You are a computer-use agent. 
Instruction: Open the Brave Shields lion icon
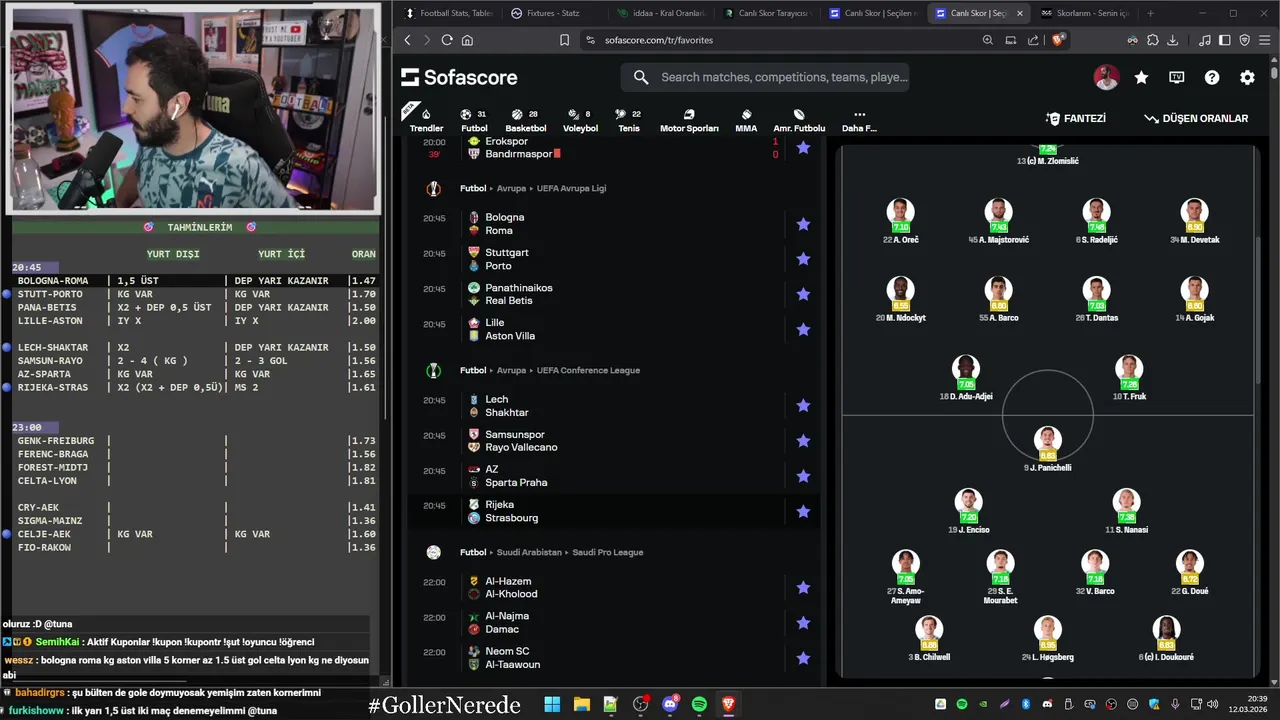pos(1060,40)
